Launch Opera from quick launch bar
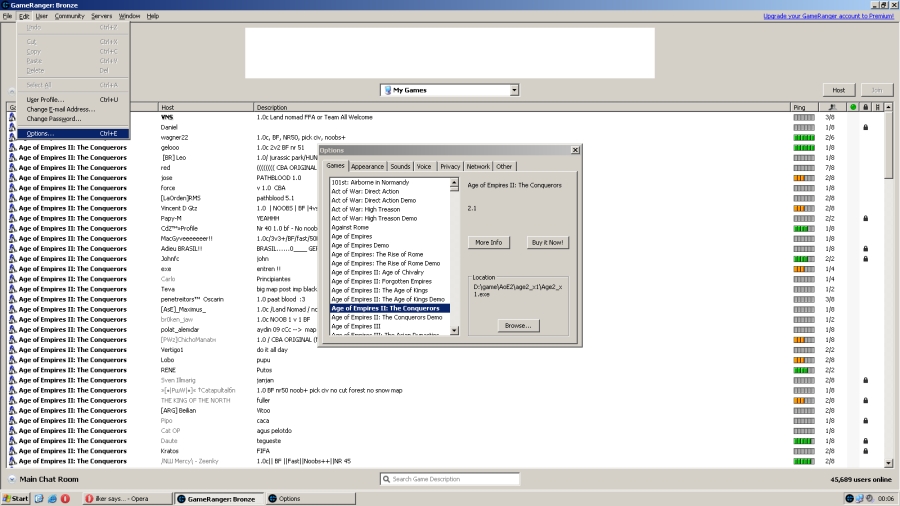This screenshot has height=506, width=900. (x=65, y=499)
